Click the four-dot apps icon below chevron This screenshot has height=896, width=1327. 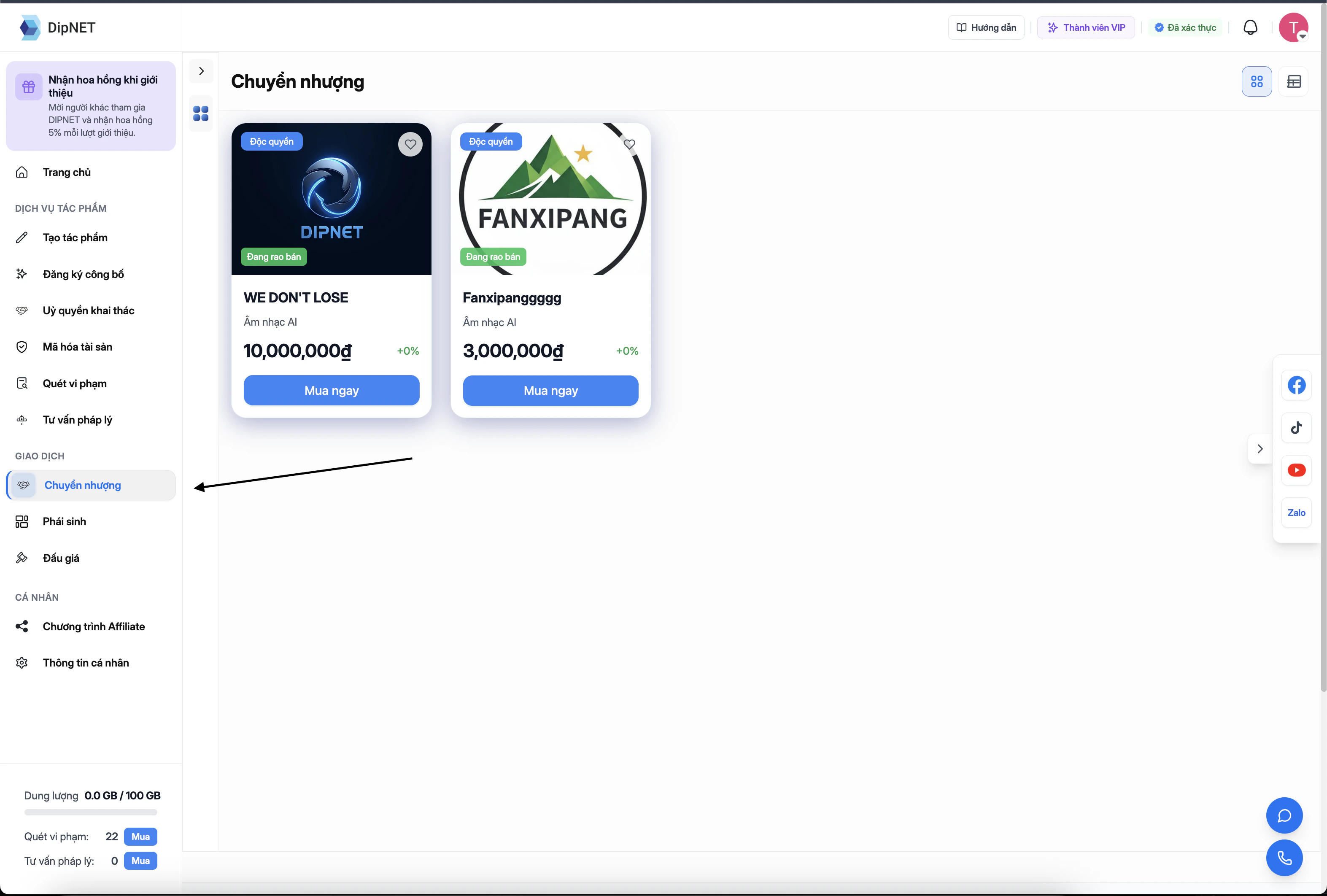(201, 113)
